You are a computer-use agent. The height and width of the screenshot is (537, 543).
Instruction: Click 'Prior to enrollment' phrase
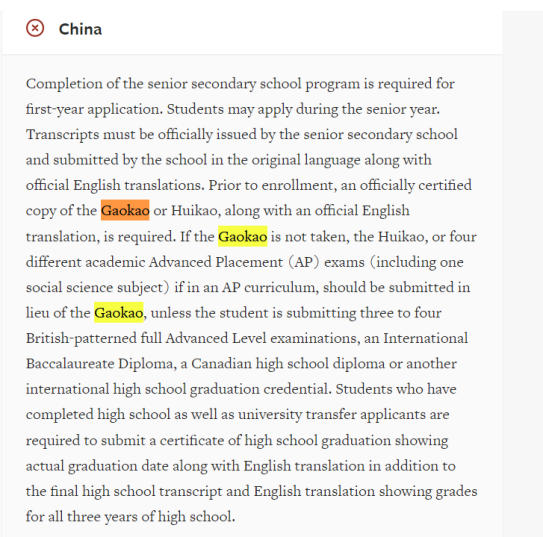[271, 185]
